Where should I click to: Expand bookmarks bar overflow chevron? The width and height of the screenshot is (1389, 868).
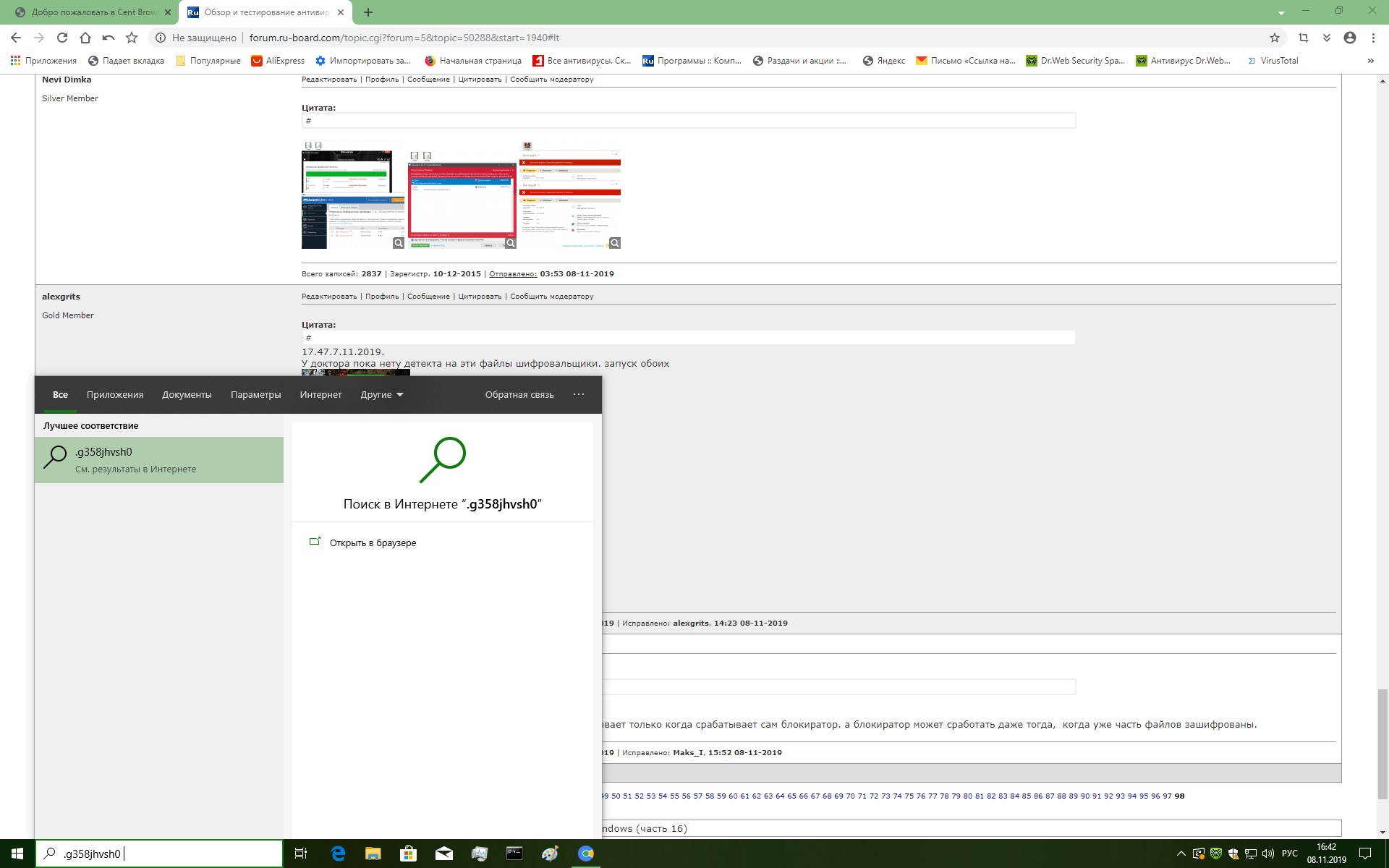tap(1370, 61)
